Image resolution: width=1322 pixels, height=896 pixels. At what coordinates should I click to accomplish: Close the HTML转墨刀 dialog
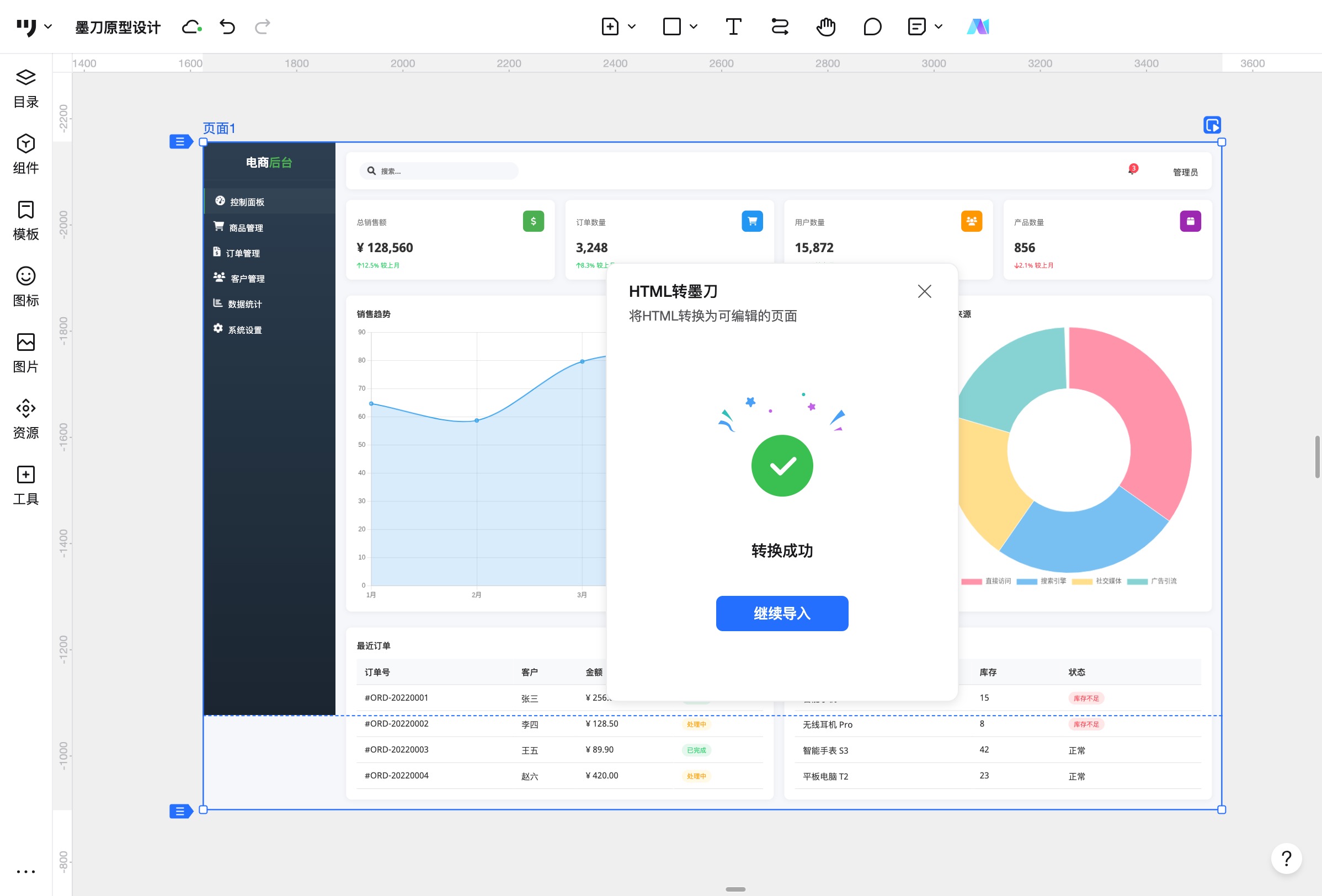click(924, 291)
